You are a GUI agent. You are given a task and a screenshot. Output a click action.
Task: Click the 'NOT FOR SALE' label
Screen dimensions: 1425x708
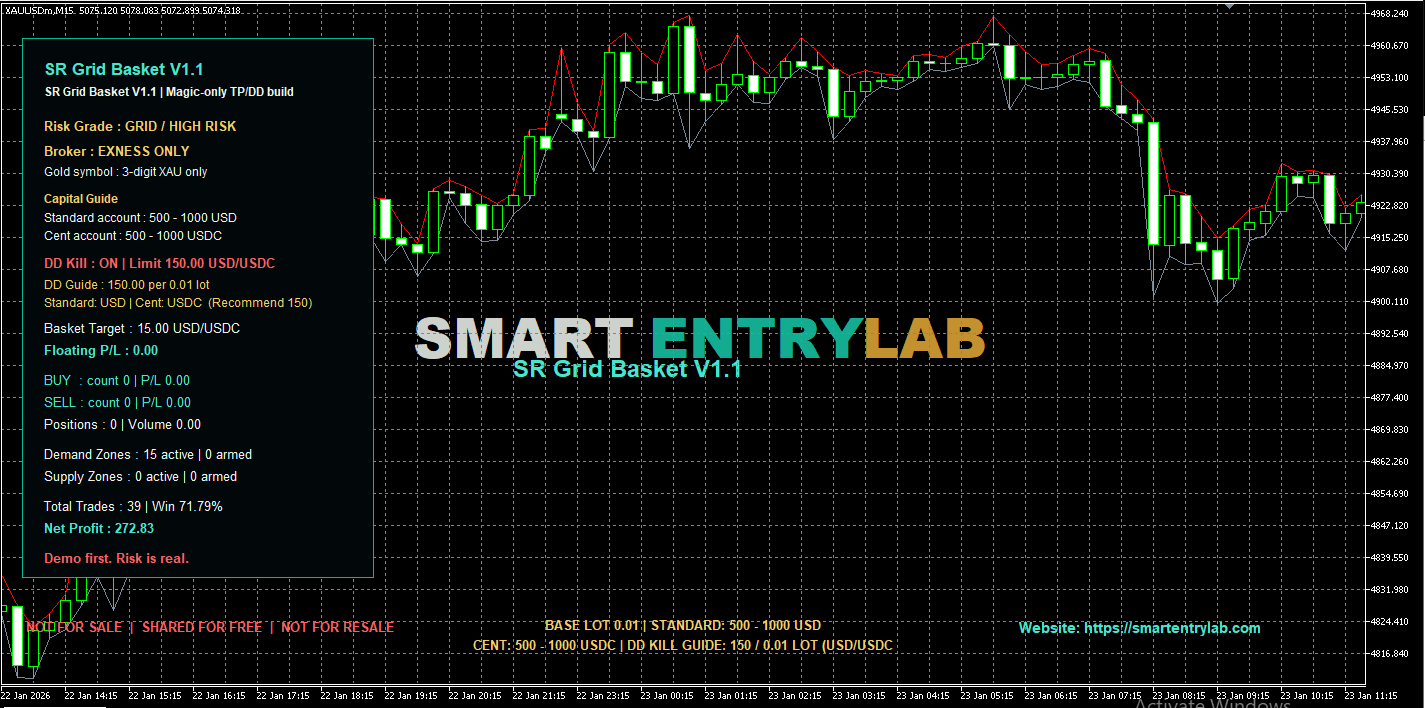74,628
